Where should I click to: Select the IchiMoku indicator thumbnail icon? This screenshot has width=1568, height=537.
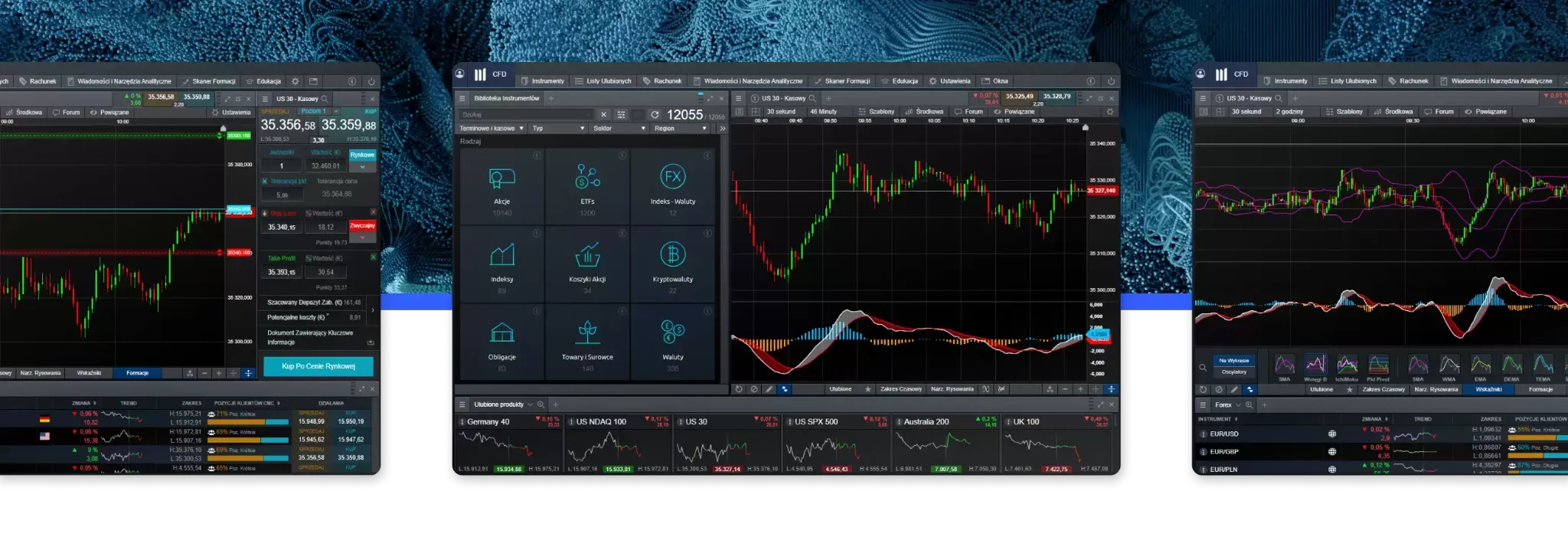click(x=1347, y=365)
